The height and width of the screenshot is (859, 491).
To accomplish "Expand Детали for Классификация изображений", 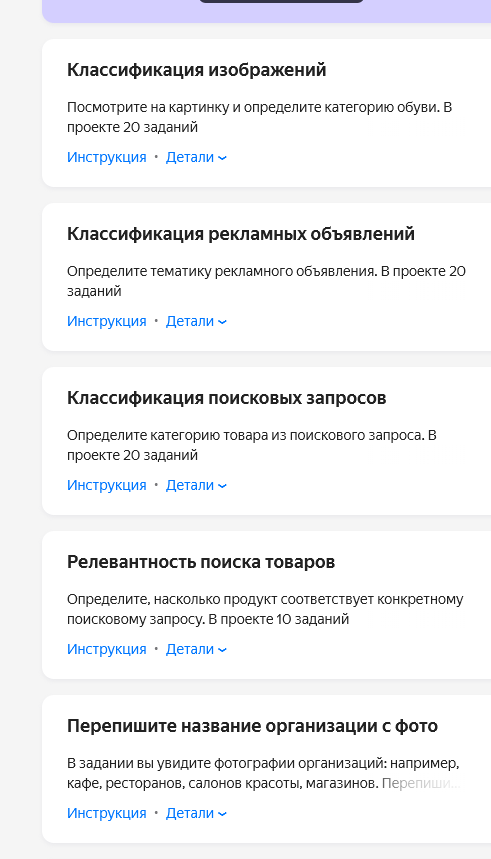I will tap(196, 157).
